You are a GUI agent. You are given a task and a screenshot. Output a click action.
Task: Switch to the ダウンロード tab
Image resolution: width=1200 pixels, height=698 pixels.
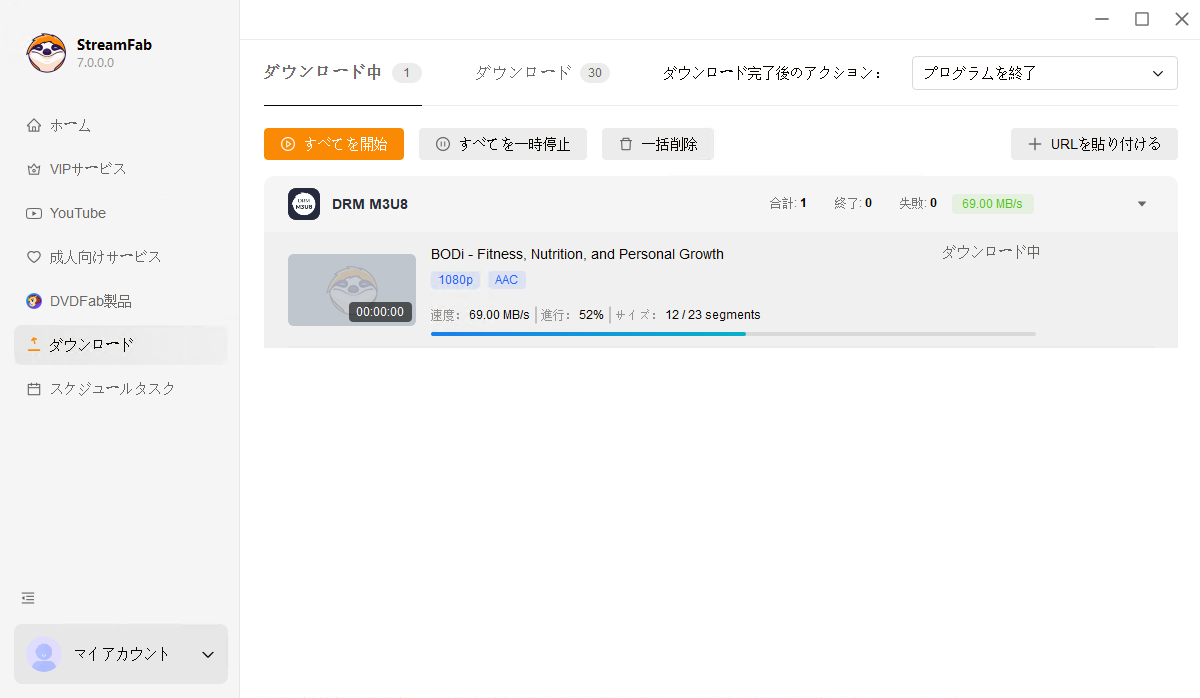(x=524, y=71)
